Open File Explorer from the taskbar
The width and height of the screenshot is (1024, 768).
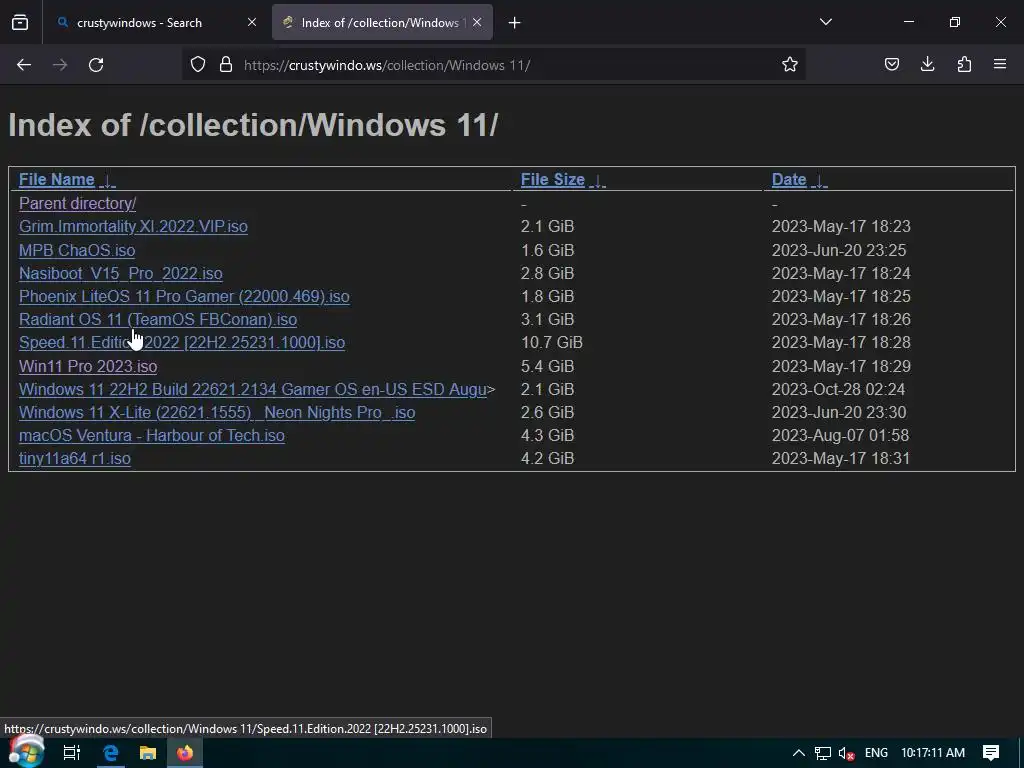tap(148, 753)
